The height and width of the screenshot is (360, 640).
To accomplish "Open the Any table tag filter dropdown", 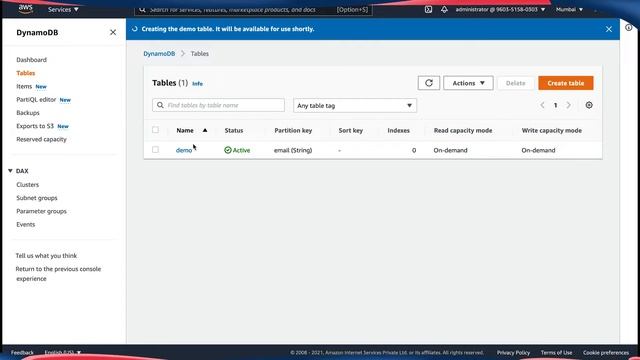I will pos(355,105).
